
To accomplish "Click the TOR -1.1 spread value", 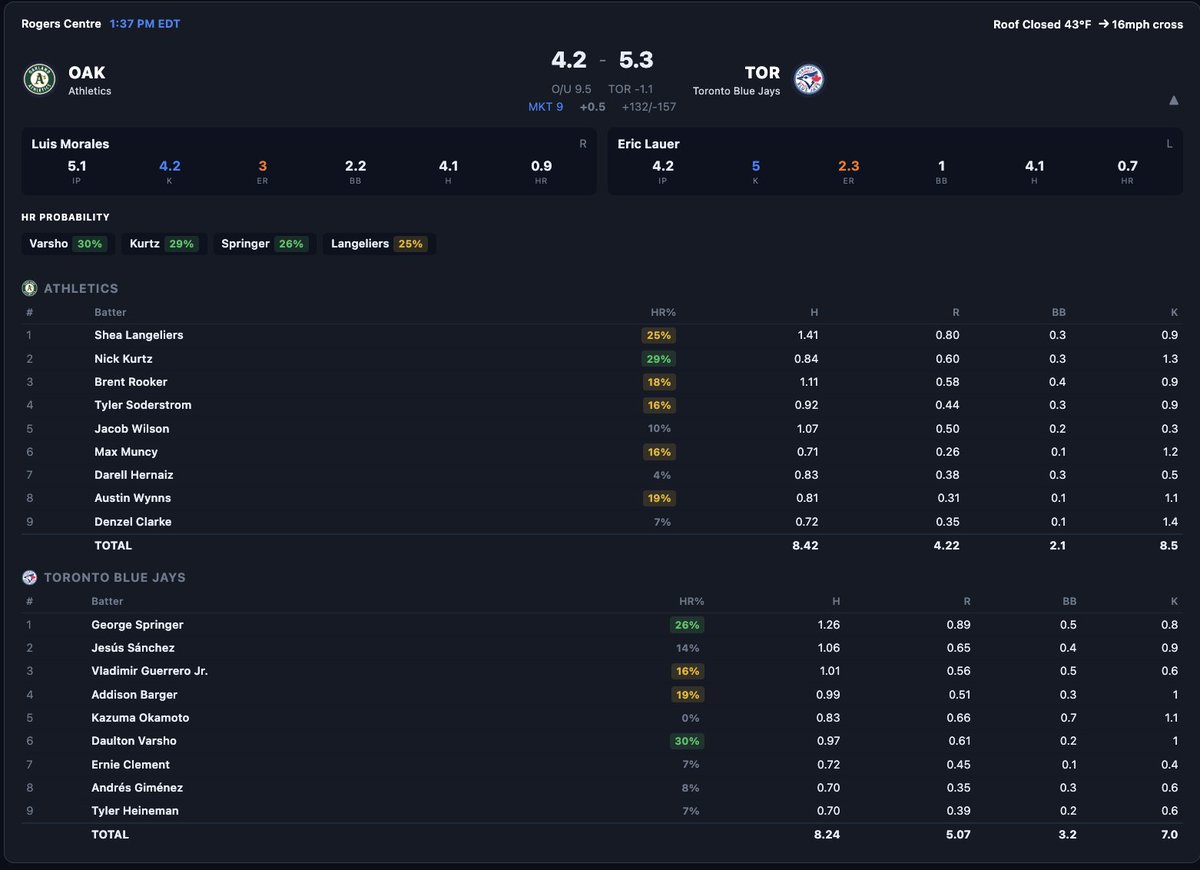I will [630, 89].
